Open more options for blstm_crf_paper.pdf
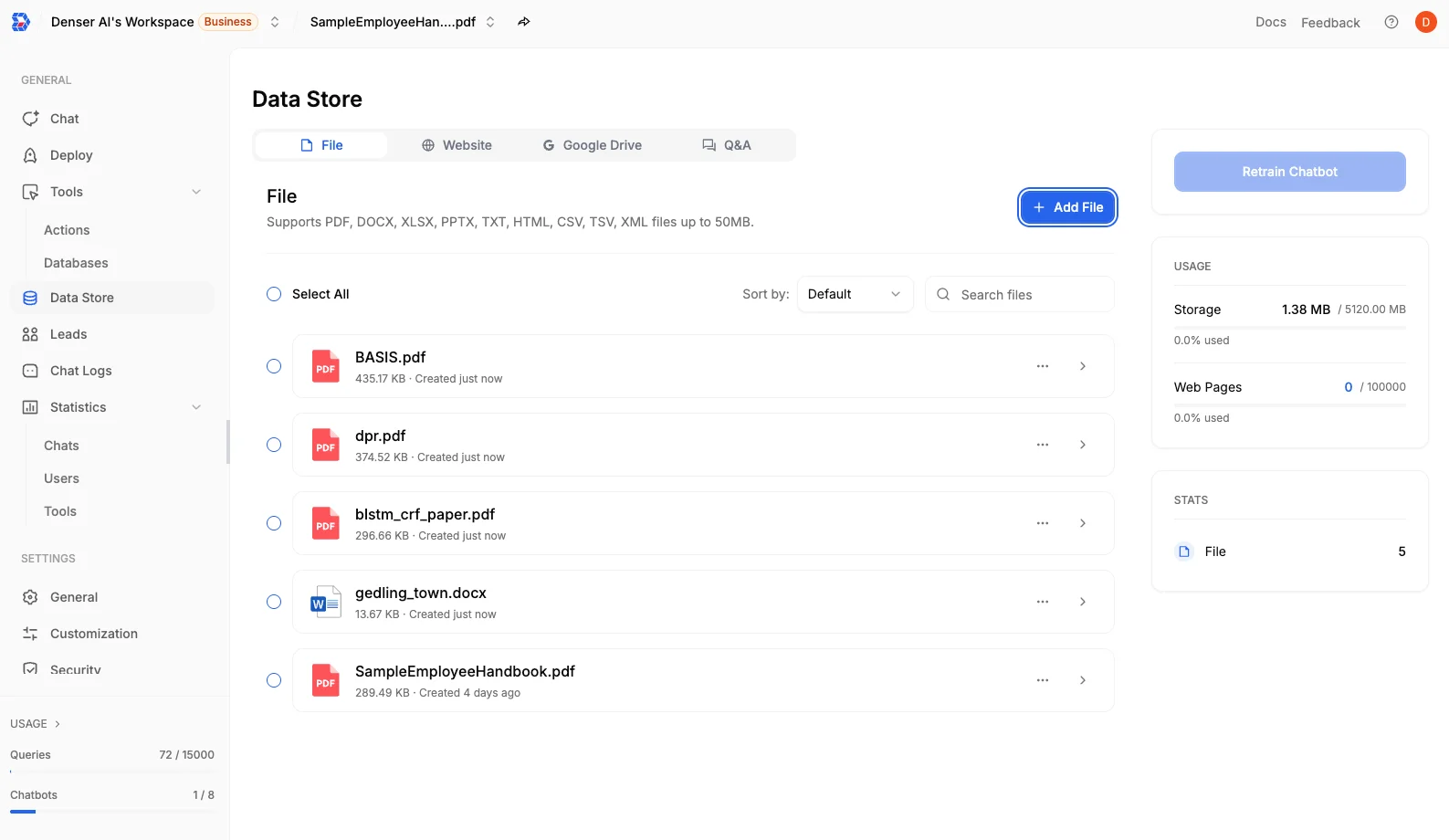The image size is (1449, 840). pyautogui.click(x=1043, y=523)
